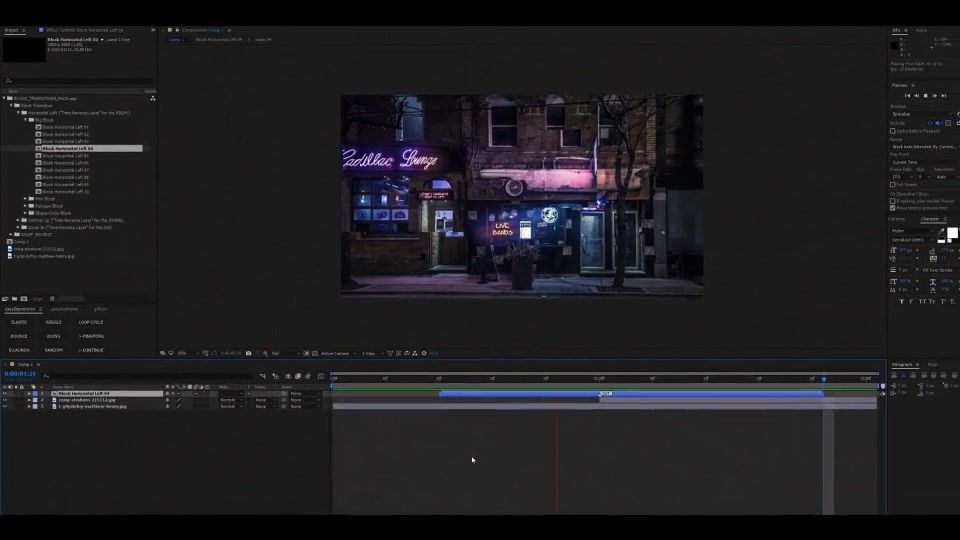Enable the Full Screen checkbox
Screen dimensions: 960x540
[893, 184]
